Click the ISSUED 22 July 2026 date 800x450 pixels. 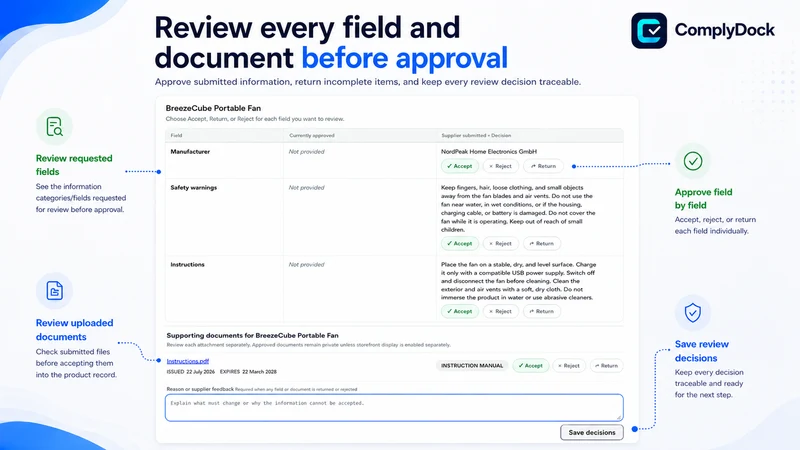coord(191,372)
